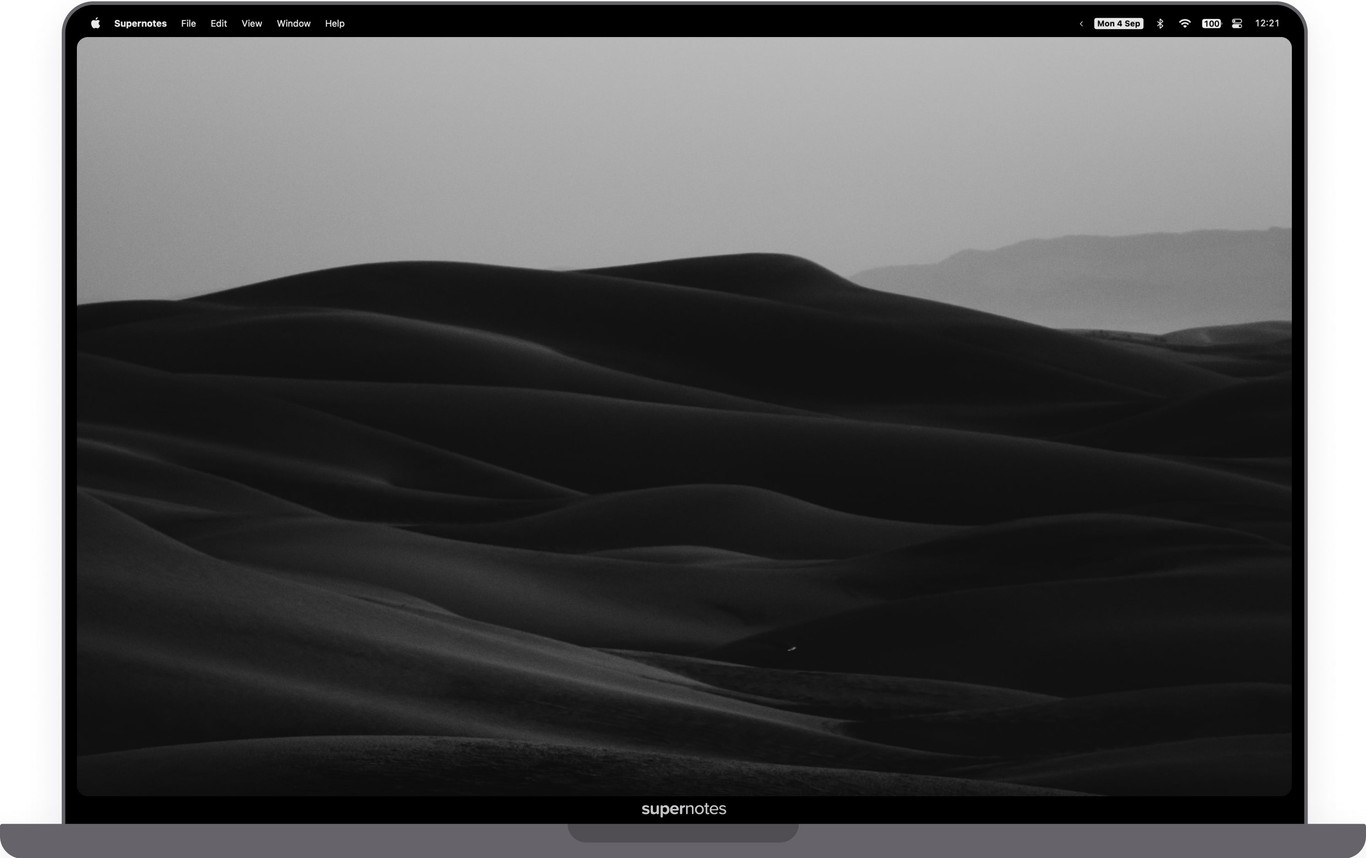This screenshot has height=858, width=1366.
Task: Open the Bluetooth status icon
Action: coord(1160,23)
